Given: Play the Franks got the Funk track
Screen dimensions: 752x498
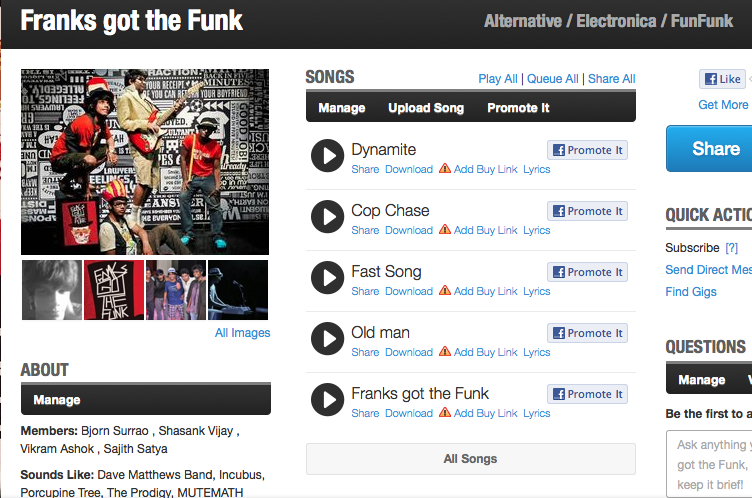Looking at the screenshot, I should point(327,400).
